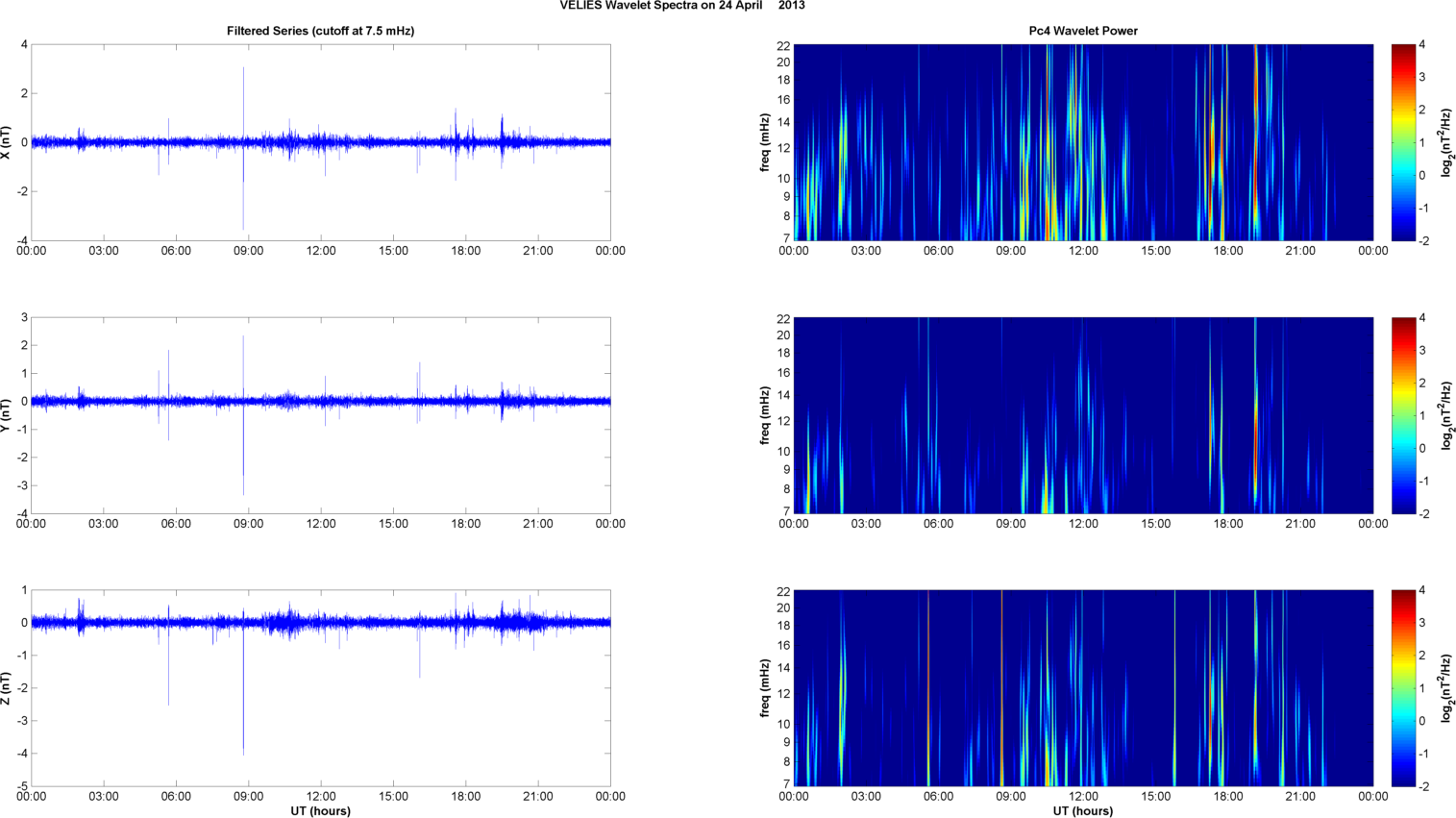The width and height of the screenshot is (1456, 818).
Task: Click the UT (hours) label under the bottom spectrogram
Action: [x=1083, y=811]
